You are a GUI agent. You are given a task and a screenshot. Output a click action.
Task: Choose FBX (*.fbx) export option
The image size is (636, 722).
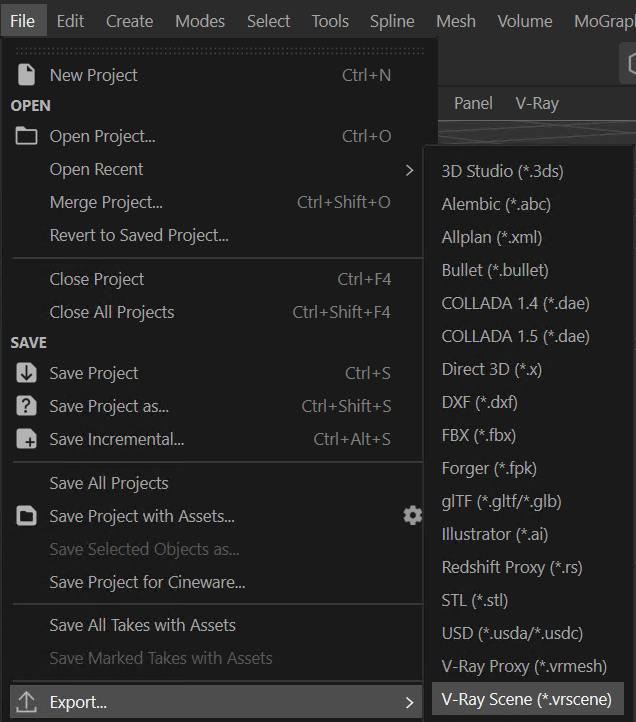(x=479, y=435)
